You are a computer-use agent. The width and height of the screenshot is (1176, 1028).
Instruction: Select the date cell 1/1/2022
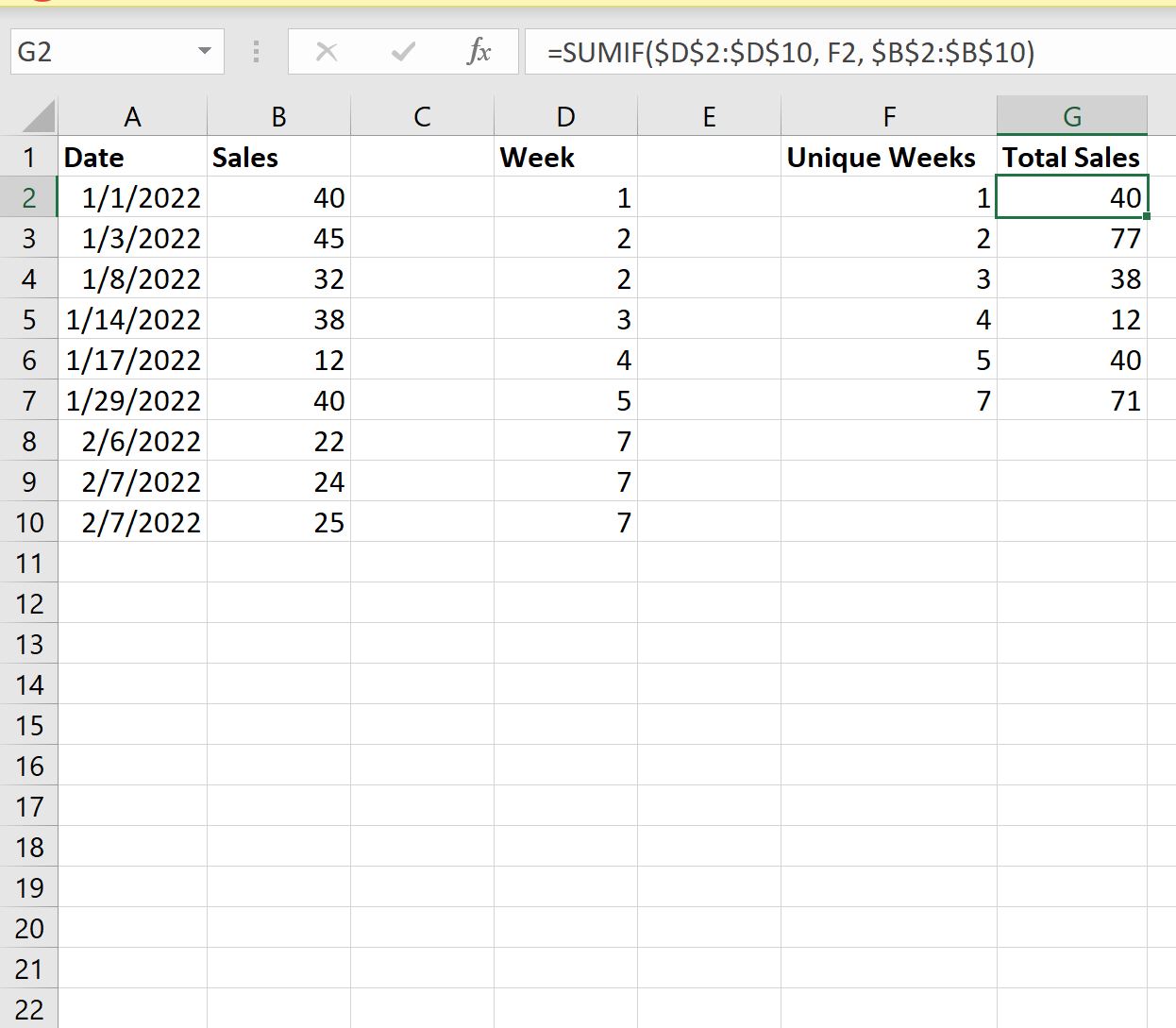click(132, 197)
